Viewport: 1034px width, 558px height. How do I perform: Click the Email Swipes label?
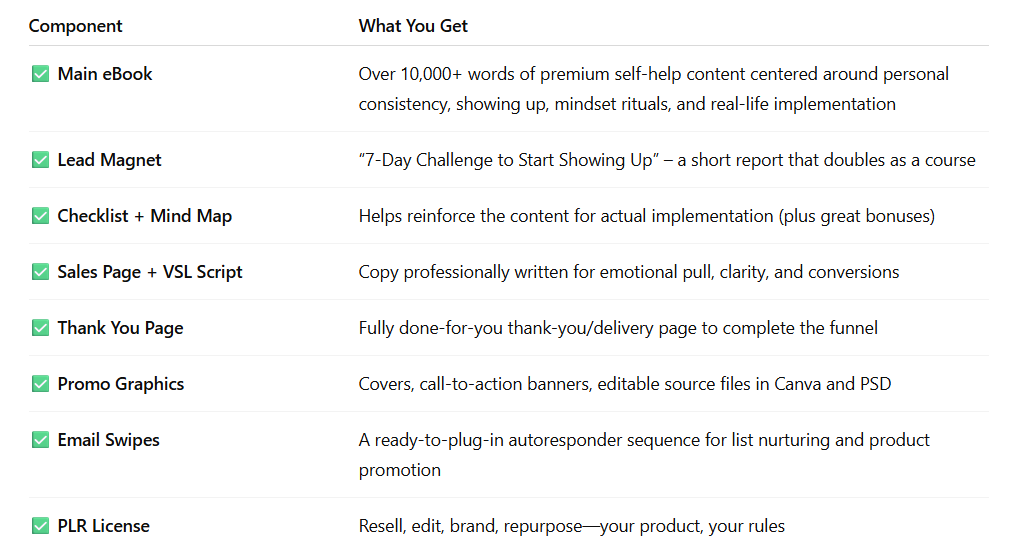108,441
